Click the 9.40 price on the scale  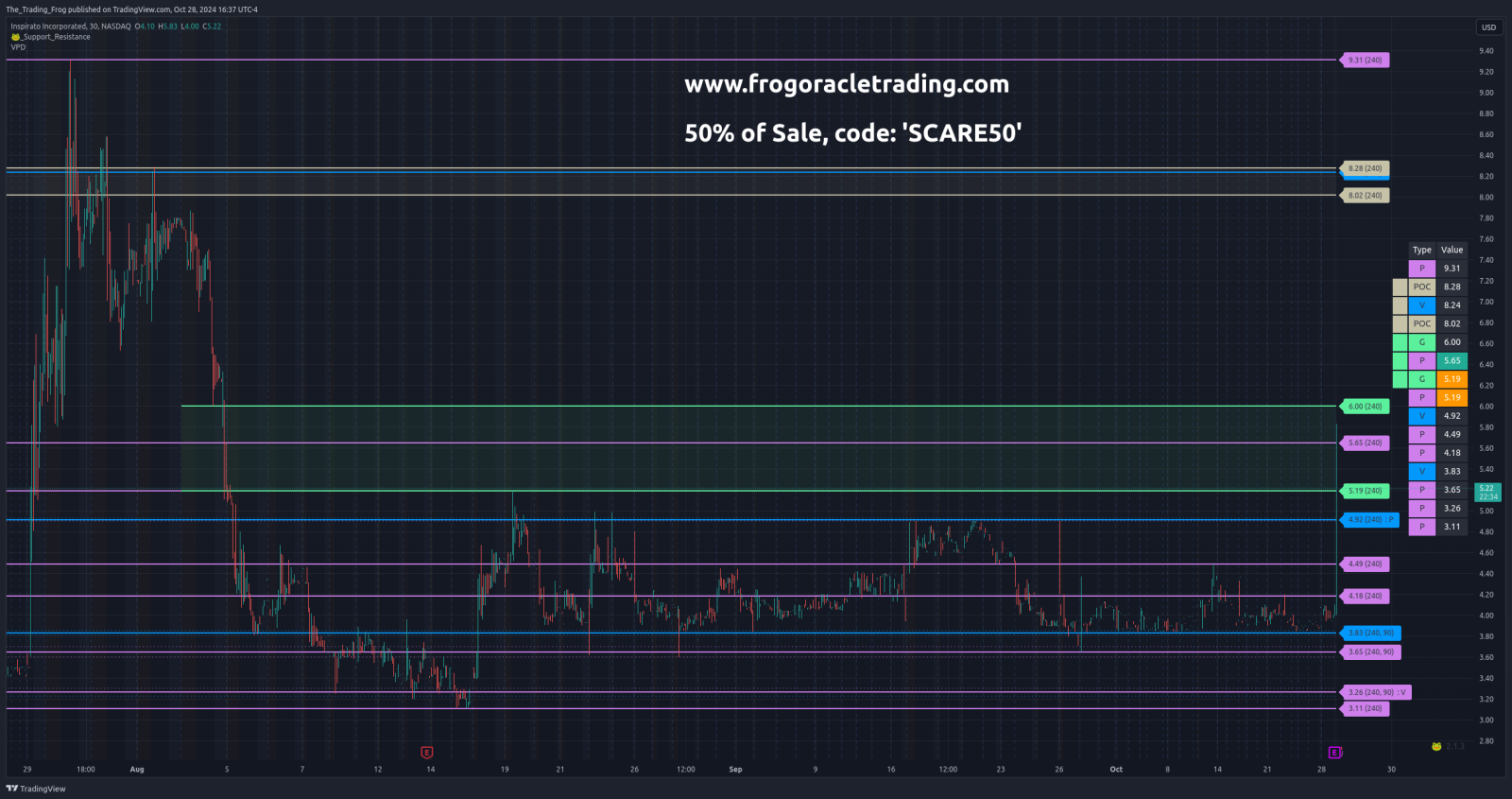1486,51
